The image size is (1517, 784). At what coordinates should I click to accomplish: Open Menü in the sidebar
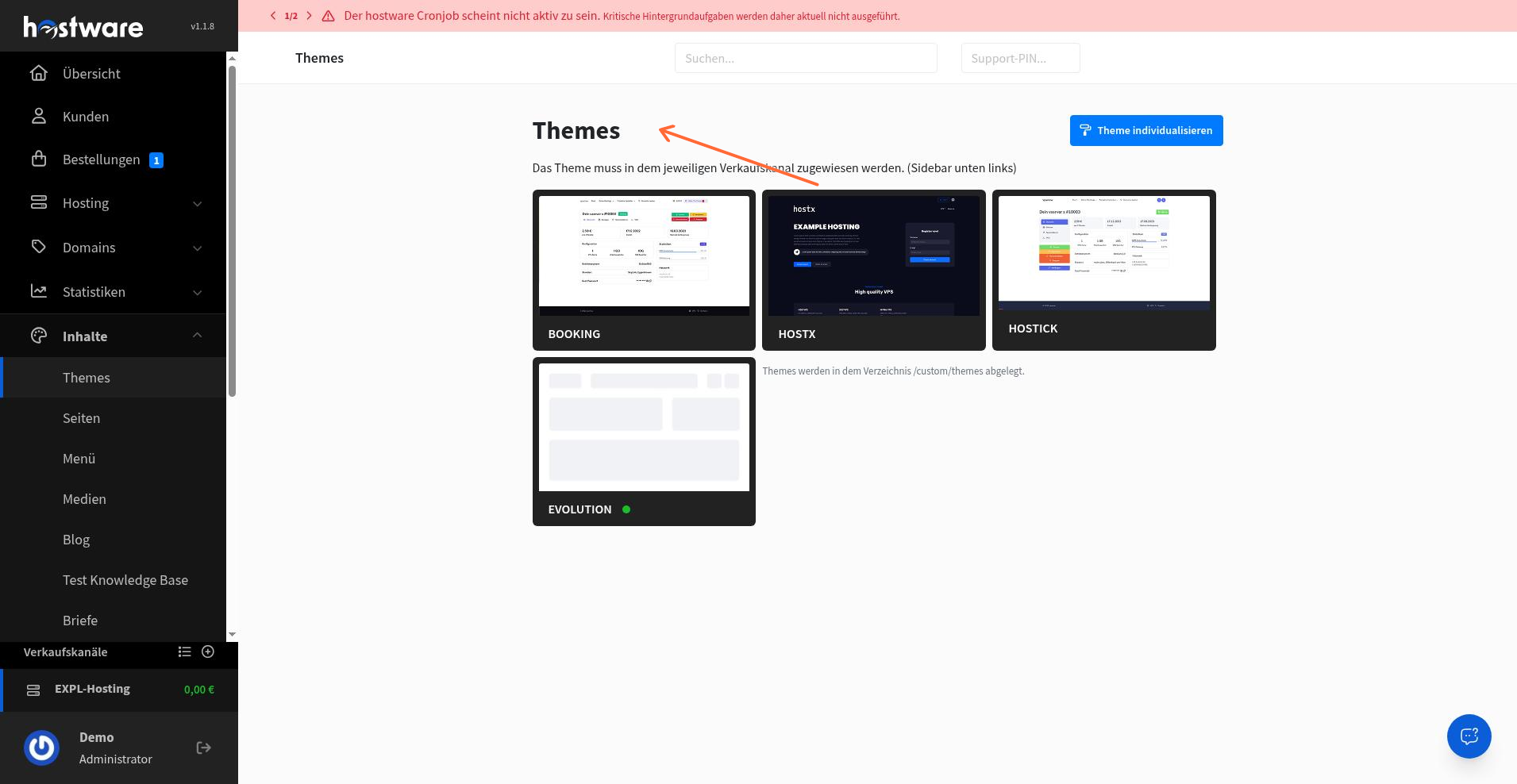coord(113,458)
